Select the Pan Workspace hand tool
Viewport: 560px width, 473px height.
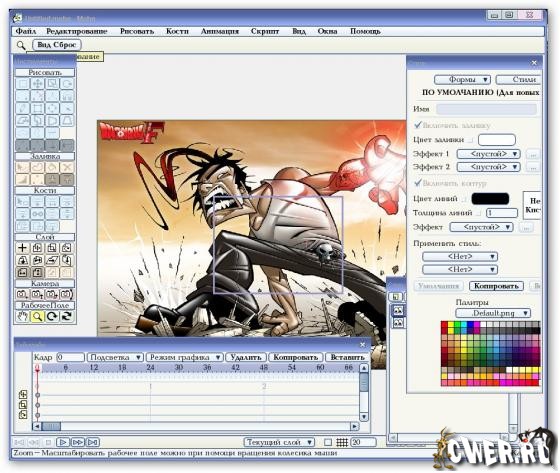[x=22, y=317]
